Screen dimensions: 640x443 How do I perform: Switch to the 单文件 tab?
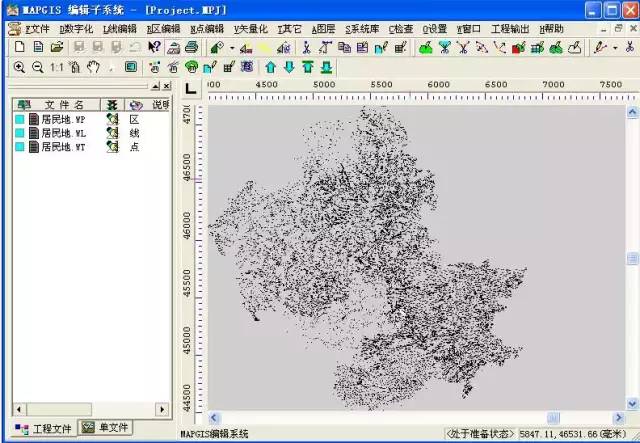point(106,427)
